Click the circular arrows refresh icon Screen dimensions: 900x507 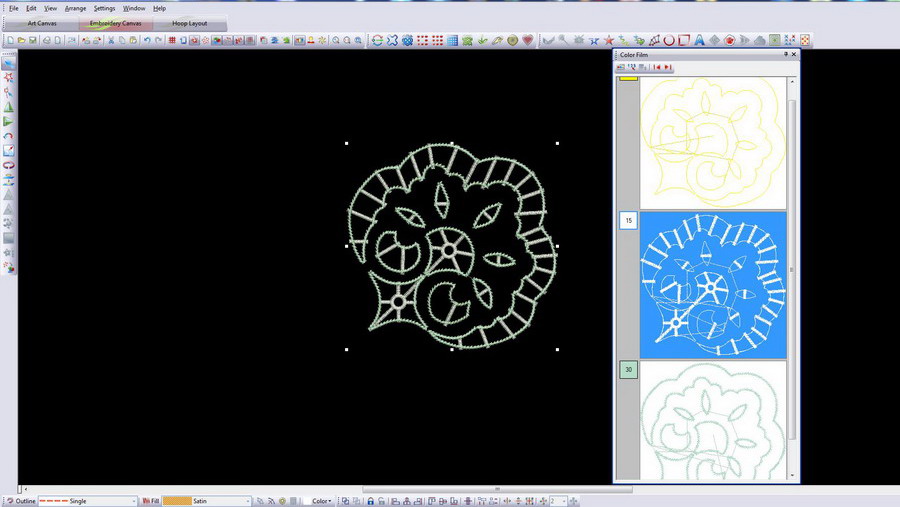(377, 40)
